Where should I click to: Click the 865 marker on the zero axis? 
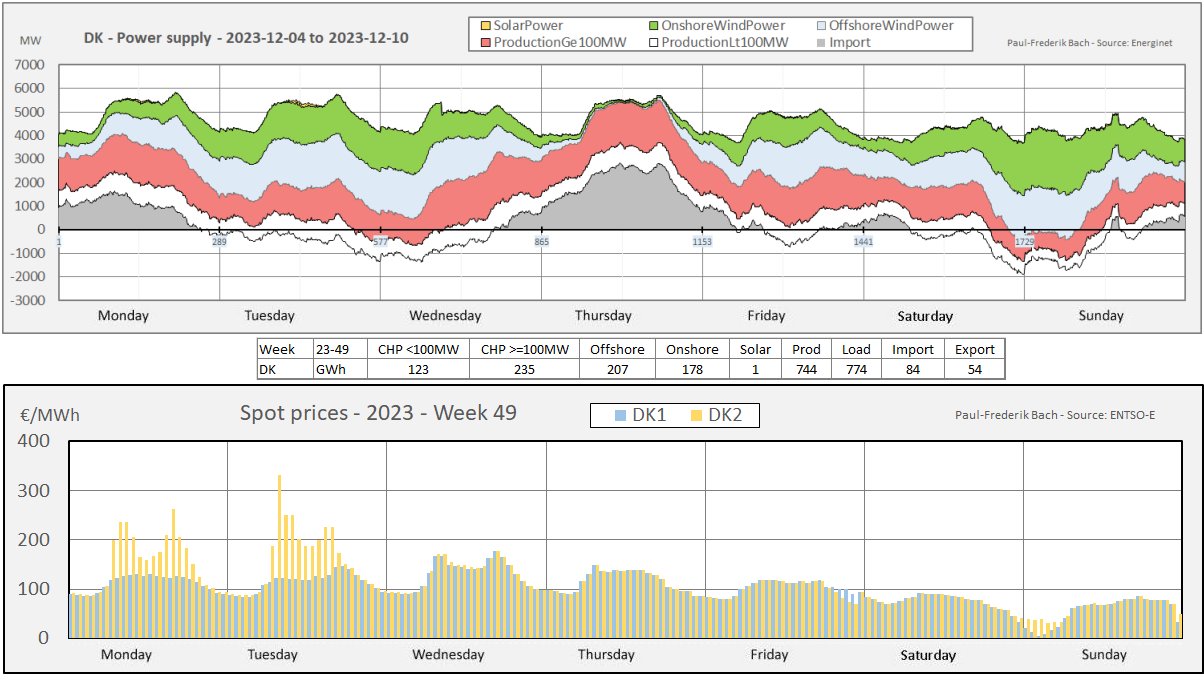(x=542, y=242)
